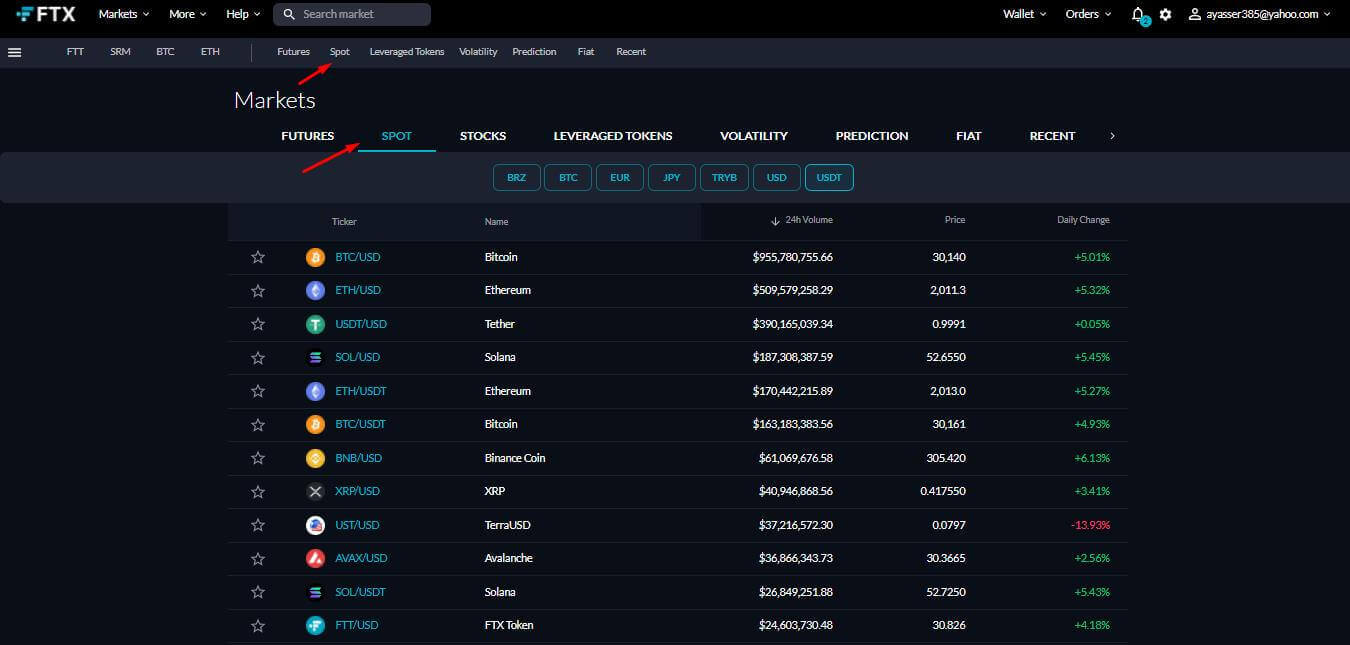The height and width of the screenshot is (645, 1350).
Task: Filter spot markets by USD
Action: 777,177
